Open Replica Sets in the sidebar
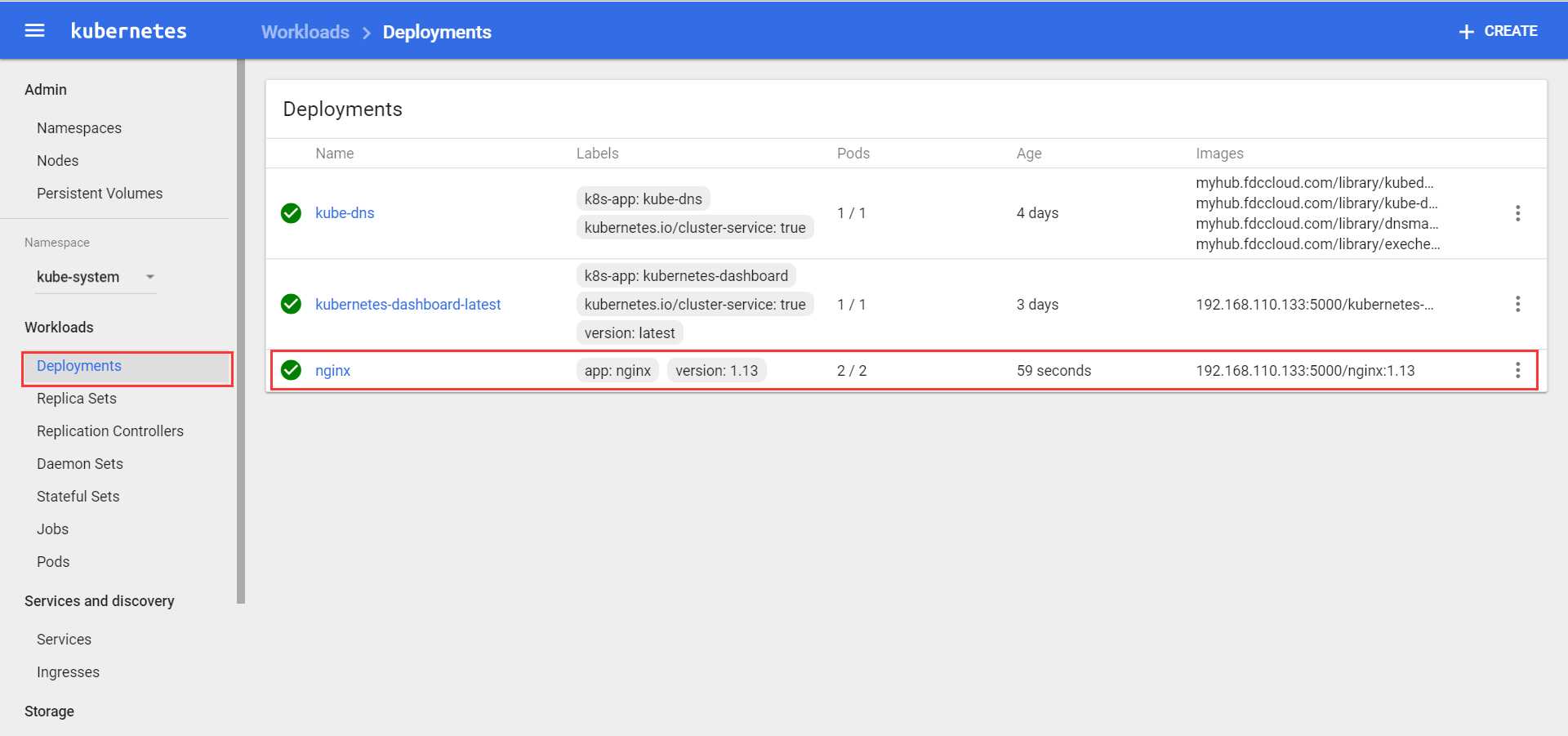Viewport: 1568px width, 736px height. (77, 399)
